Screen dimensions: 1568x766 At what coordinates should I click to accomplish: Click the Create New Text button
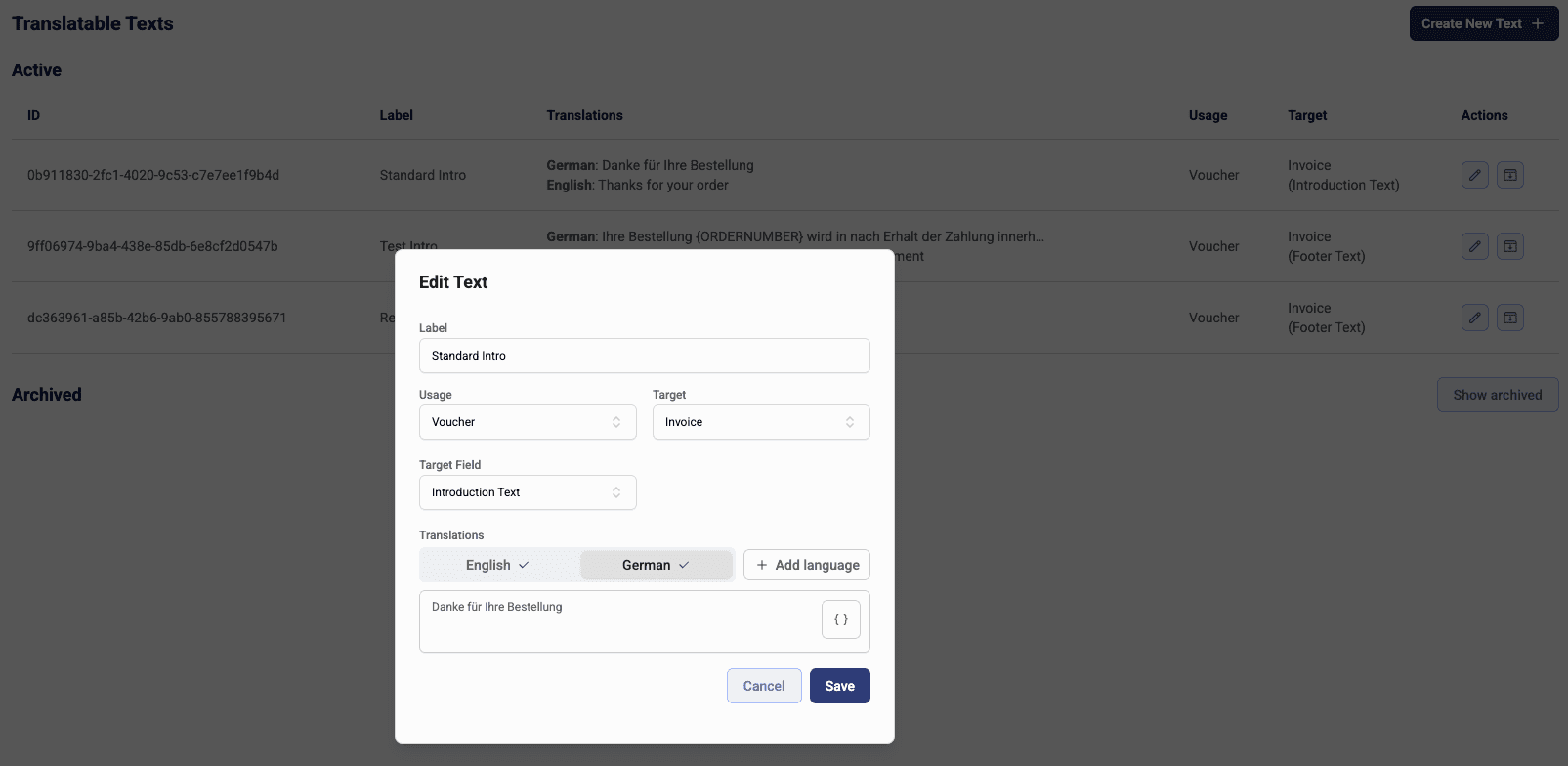pyautogui.click(x=1471, y=23)
